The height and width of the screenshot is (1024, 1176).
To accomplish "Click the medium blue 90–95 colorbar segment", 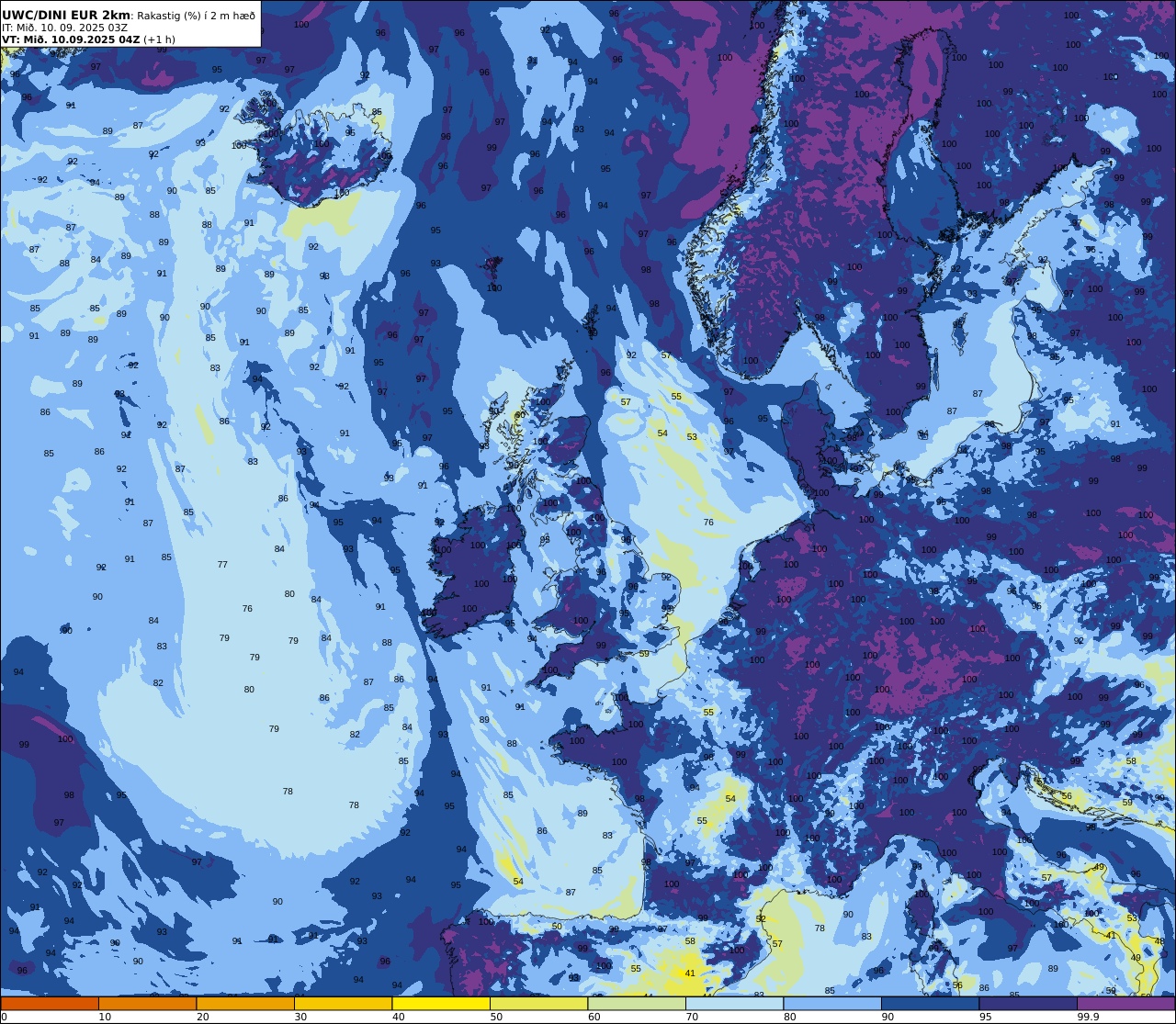I will click(x=930, y=1004).
